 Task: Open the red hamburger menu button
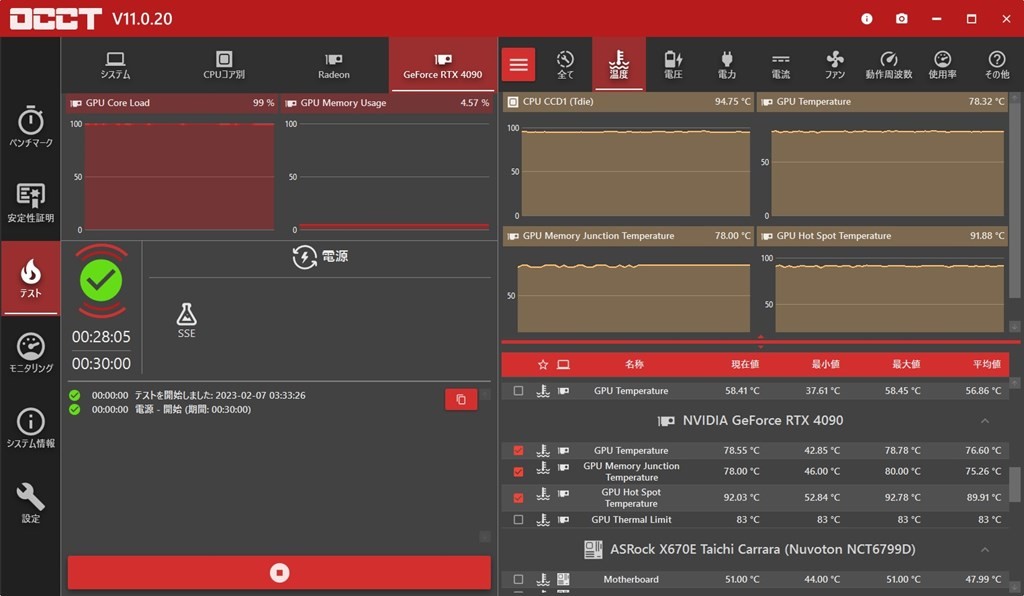click(x=518, y=65)
